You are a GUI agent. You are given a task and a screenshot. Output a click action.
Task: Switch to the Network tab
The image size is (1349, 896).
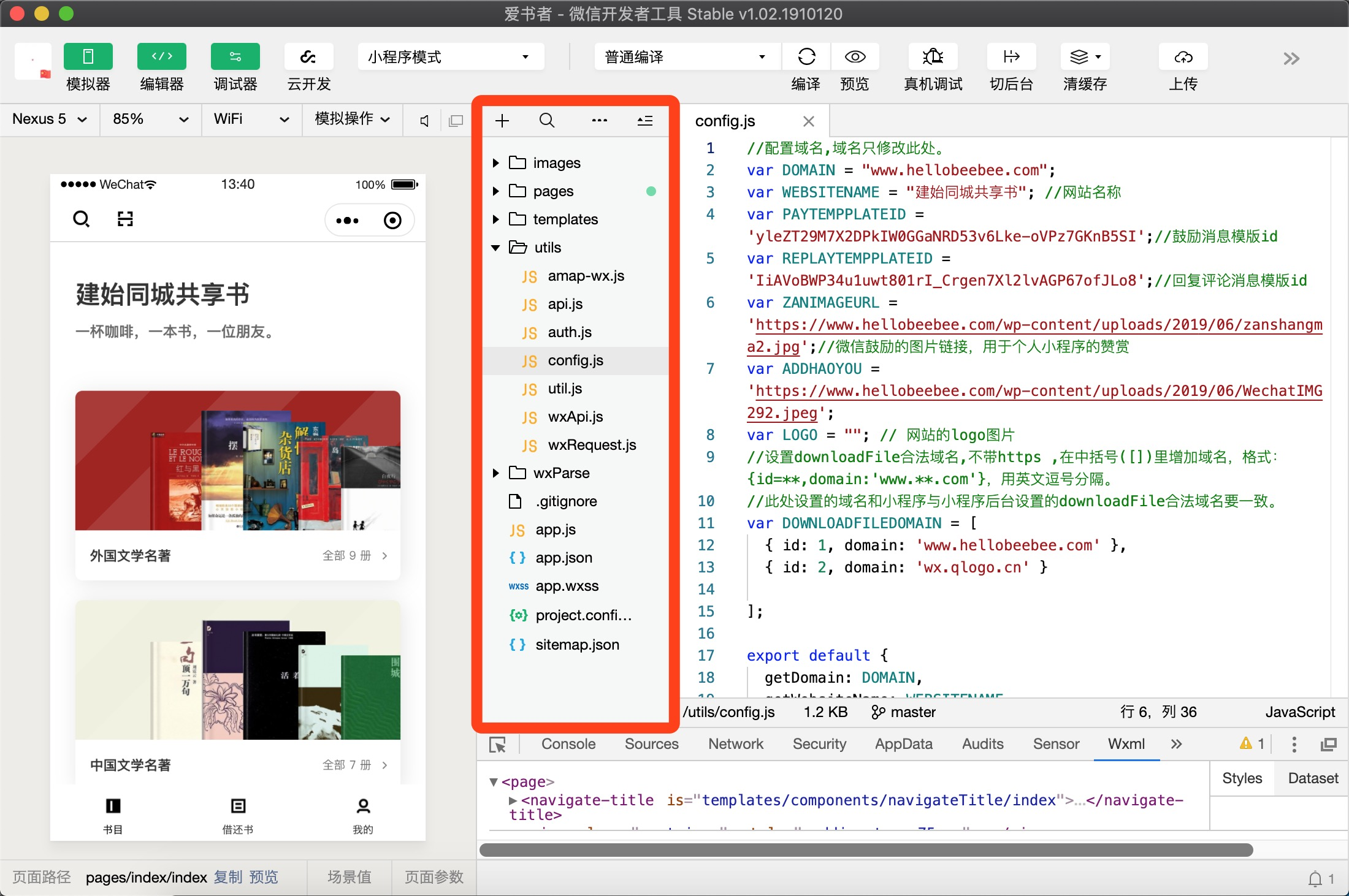tap(735, 744)
